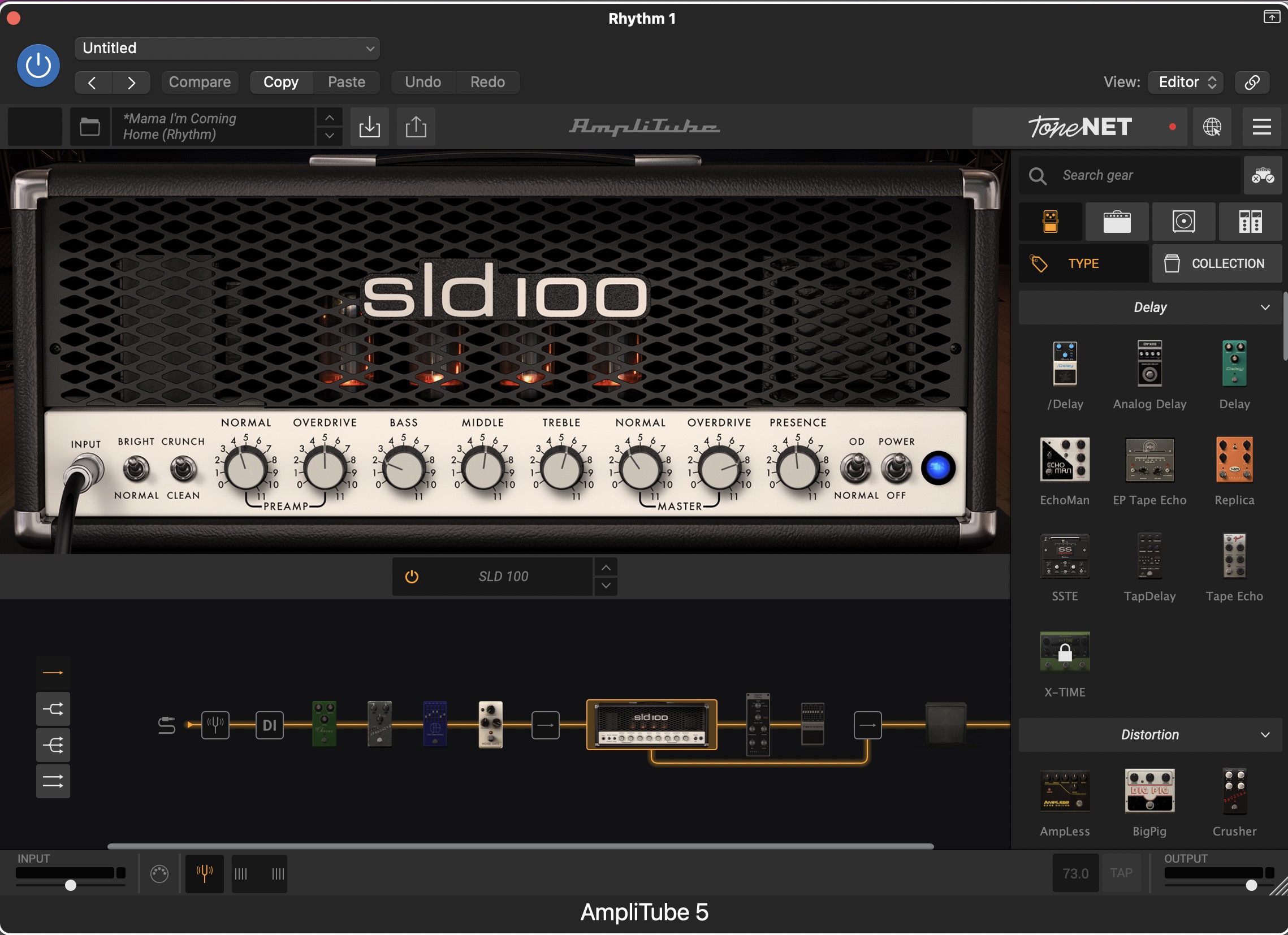
Task: Open the ToneNET globe icon
Action: pos(1211,127)
